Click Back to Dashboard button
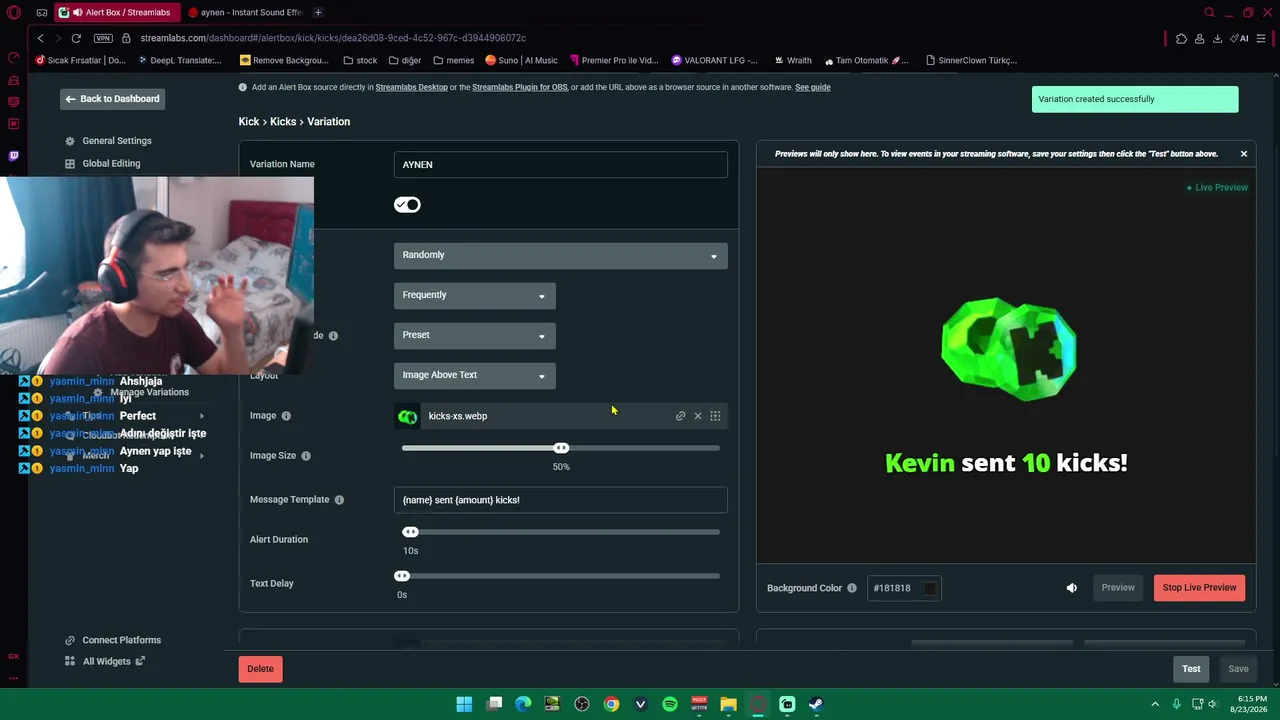Image resolution: width=1280 pixels, height=720 pixels. pyautogui.click(x=112, y=99)
